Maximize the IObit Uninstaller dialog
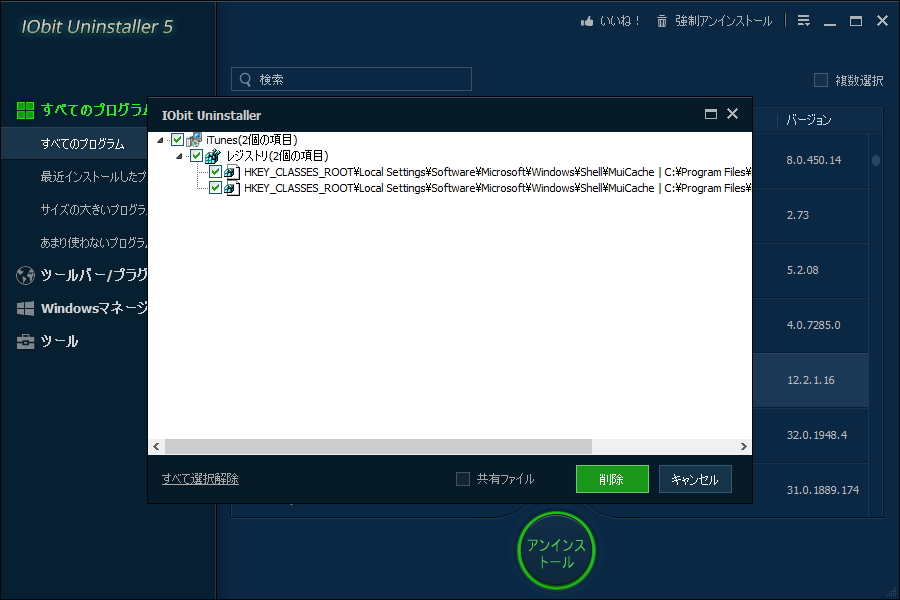The width and height of the screenshot is (900, 600). pos(711,114)
